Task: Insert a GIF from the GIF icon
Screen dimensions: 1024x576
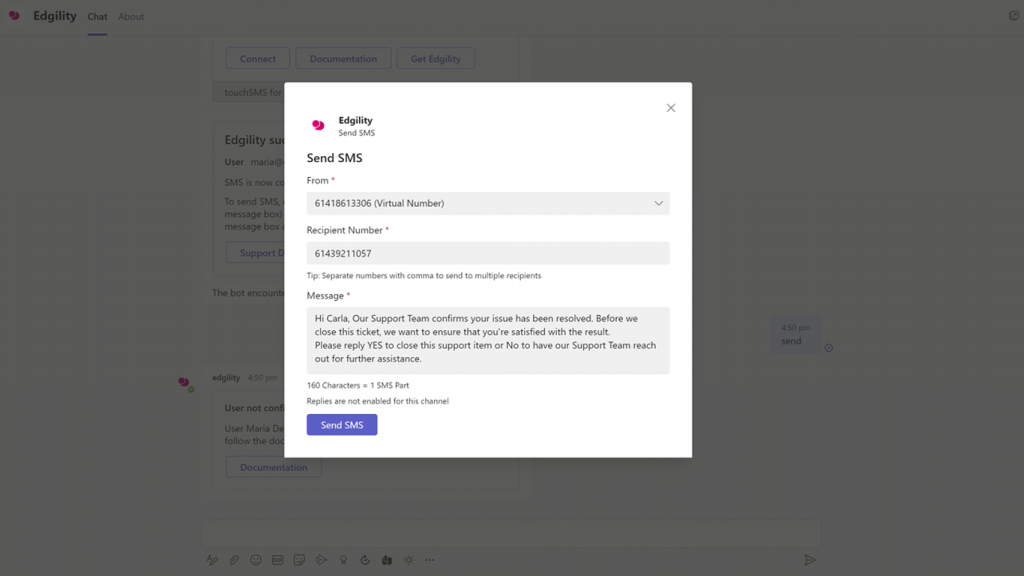Action: coord(278,560)
